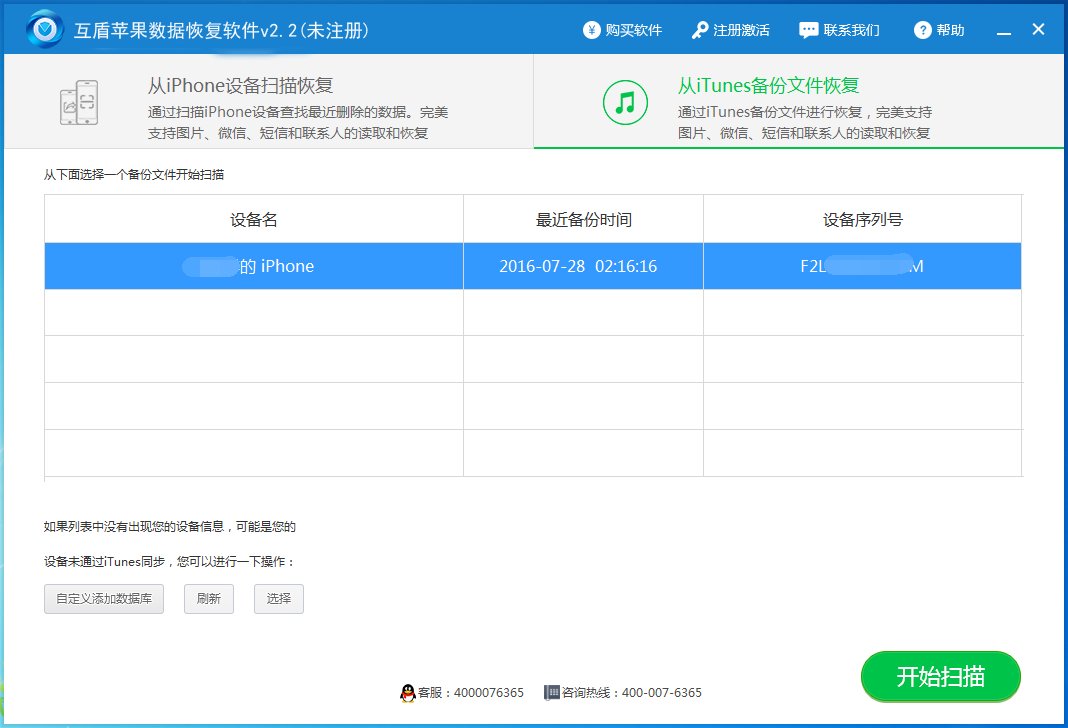Image resolution: width=1068 pixels, height=728 pixels.
Task: Open 联系我们 contact us
Action: tap(851, 30)
